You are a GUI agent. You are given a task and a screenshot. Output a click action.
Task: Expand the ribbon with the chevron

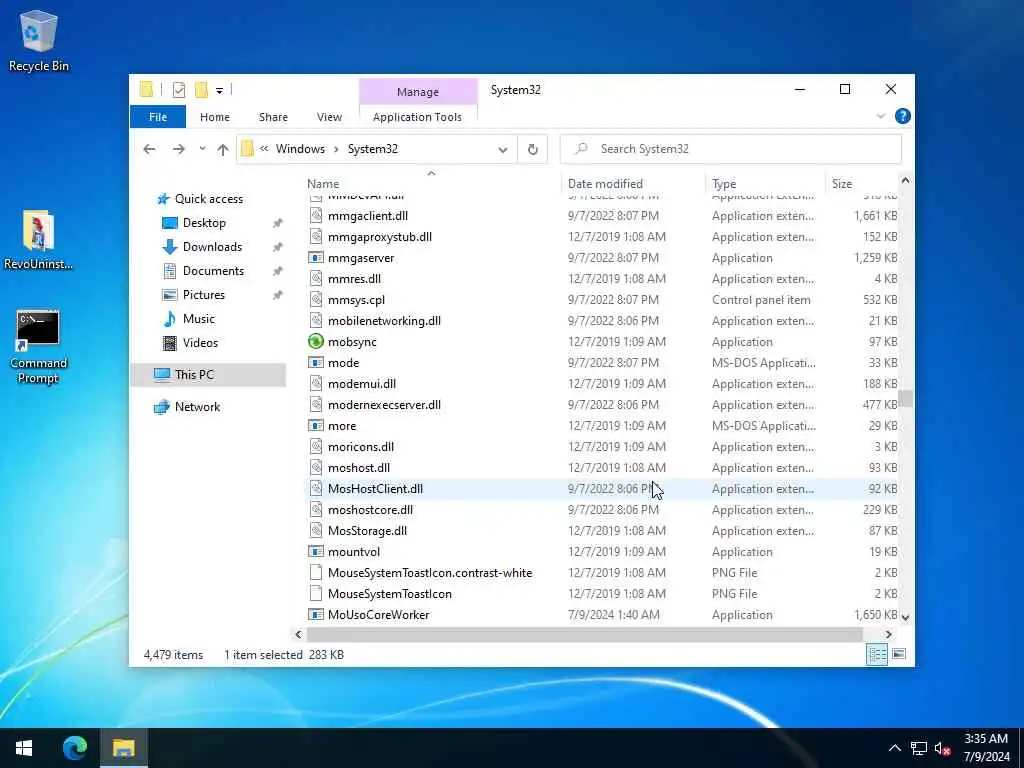click(x=880, y=116)
